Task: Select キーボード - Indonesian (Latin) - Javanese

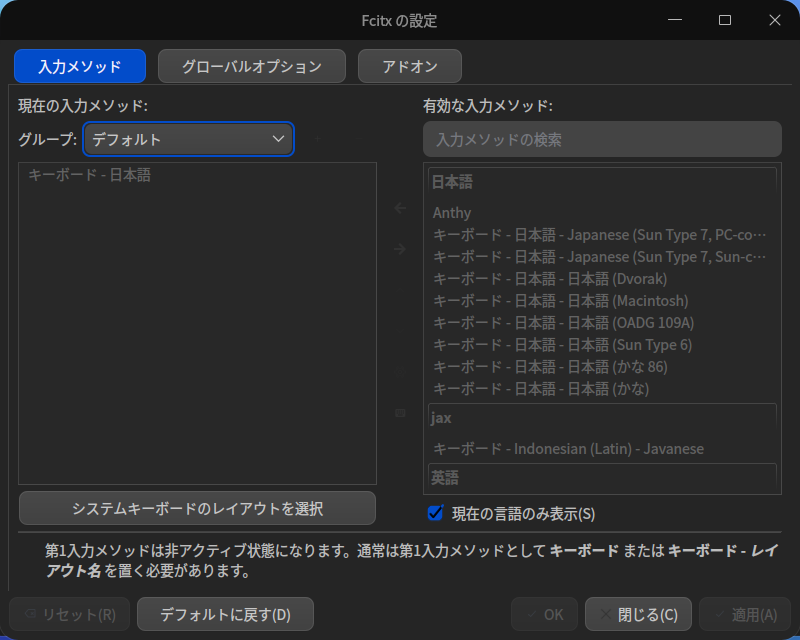Action: click(x=602, y=449)
